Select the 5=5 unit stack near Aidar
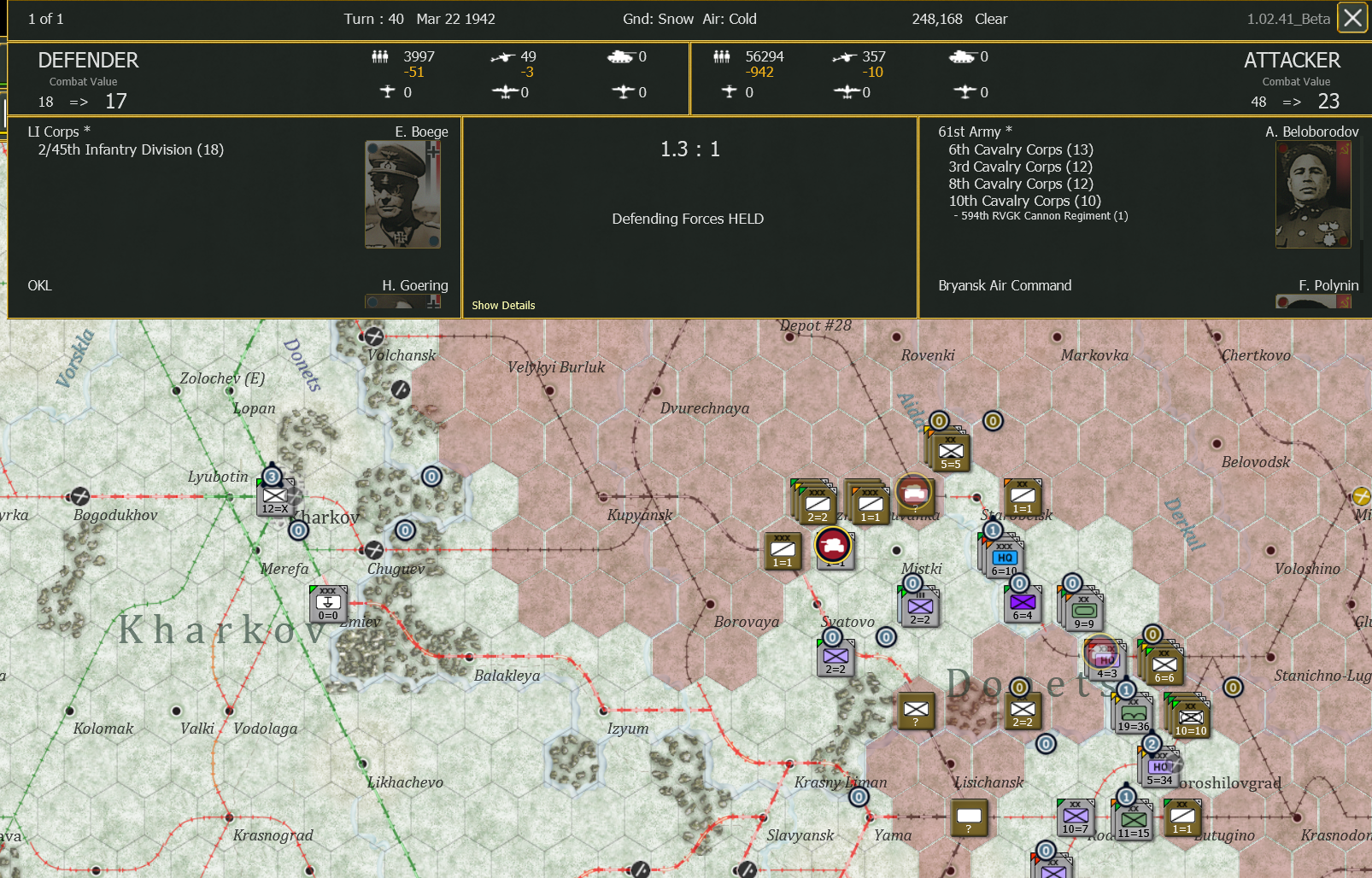 (x=950, y=453)
